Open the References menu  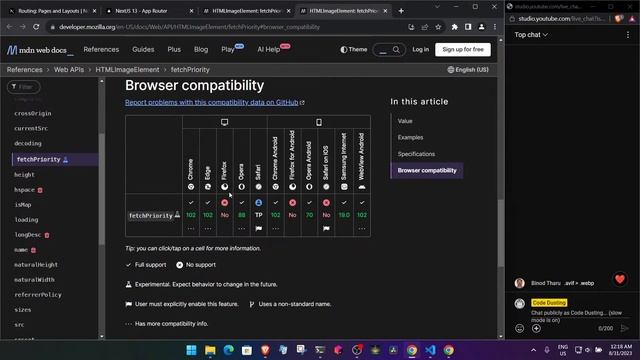coord(101,50)
